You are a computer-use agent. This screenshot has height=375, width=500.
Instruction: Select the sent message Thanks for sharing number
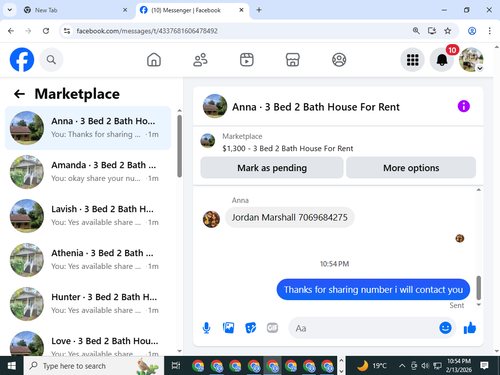point(373,289)
